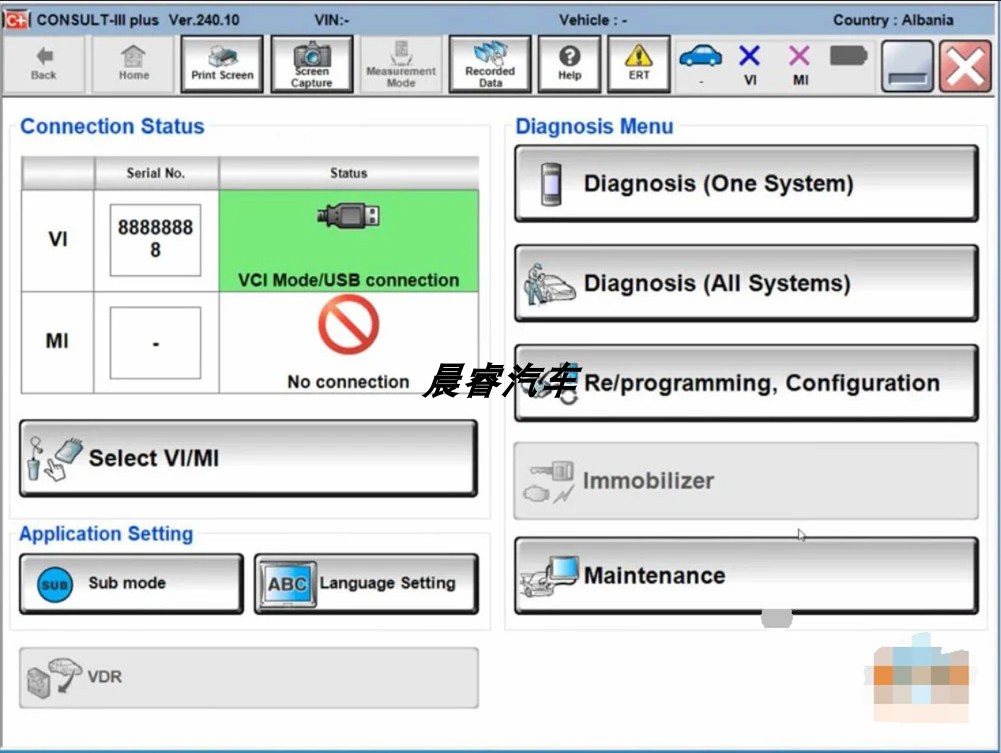Open the Immobilizer menu button
The image size is (1001, 753).
746,481
